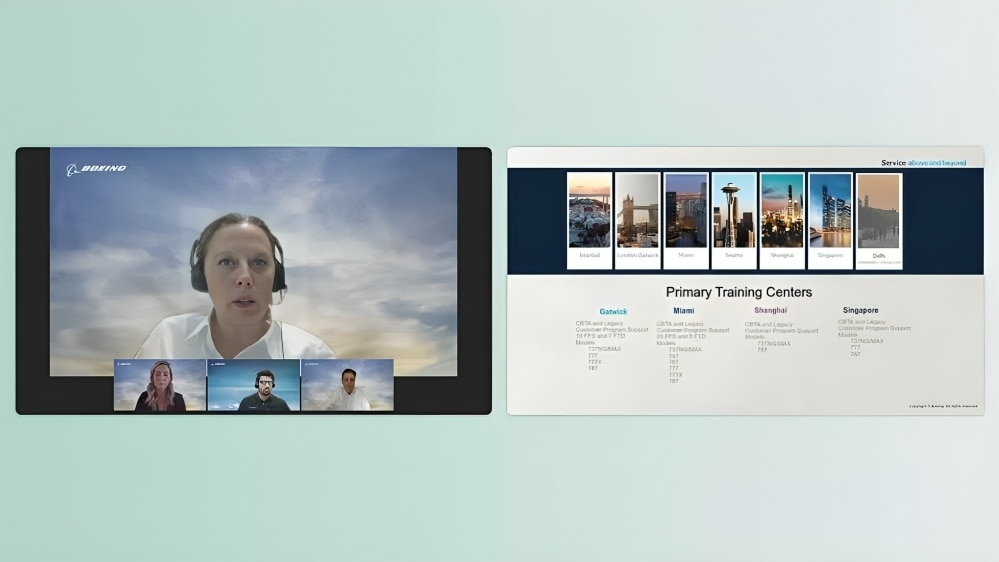Screen dimensions: 999x562
Task: Open the Shanghai night skyline card
Action: click(x=782, y=220)
